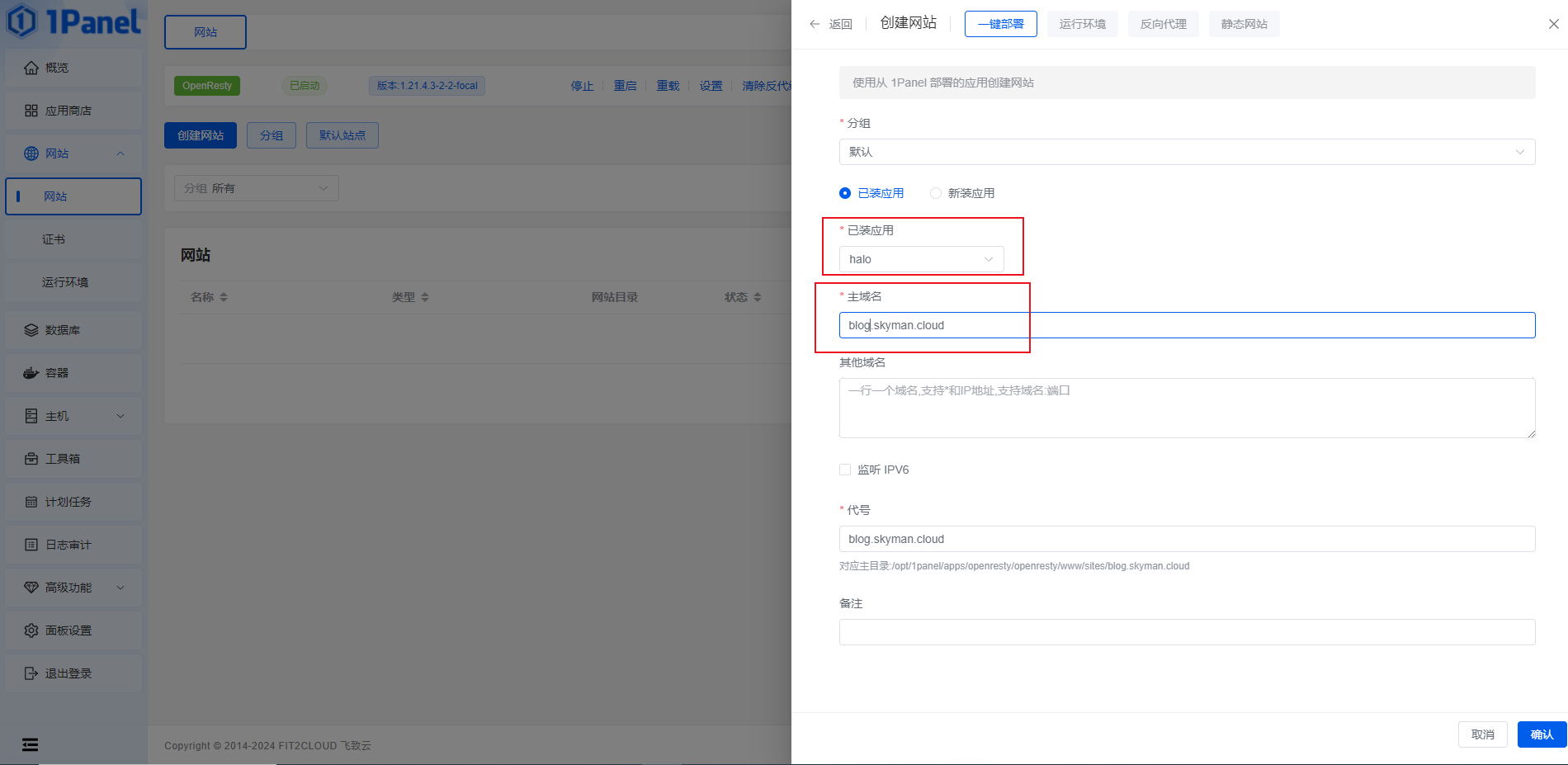The image size is (1568, 765).
Task: Open the installed app halo dropdown
Action: tap(921, 259)
